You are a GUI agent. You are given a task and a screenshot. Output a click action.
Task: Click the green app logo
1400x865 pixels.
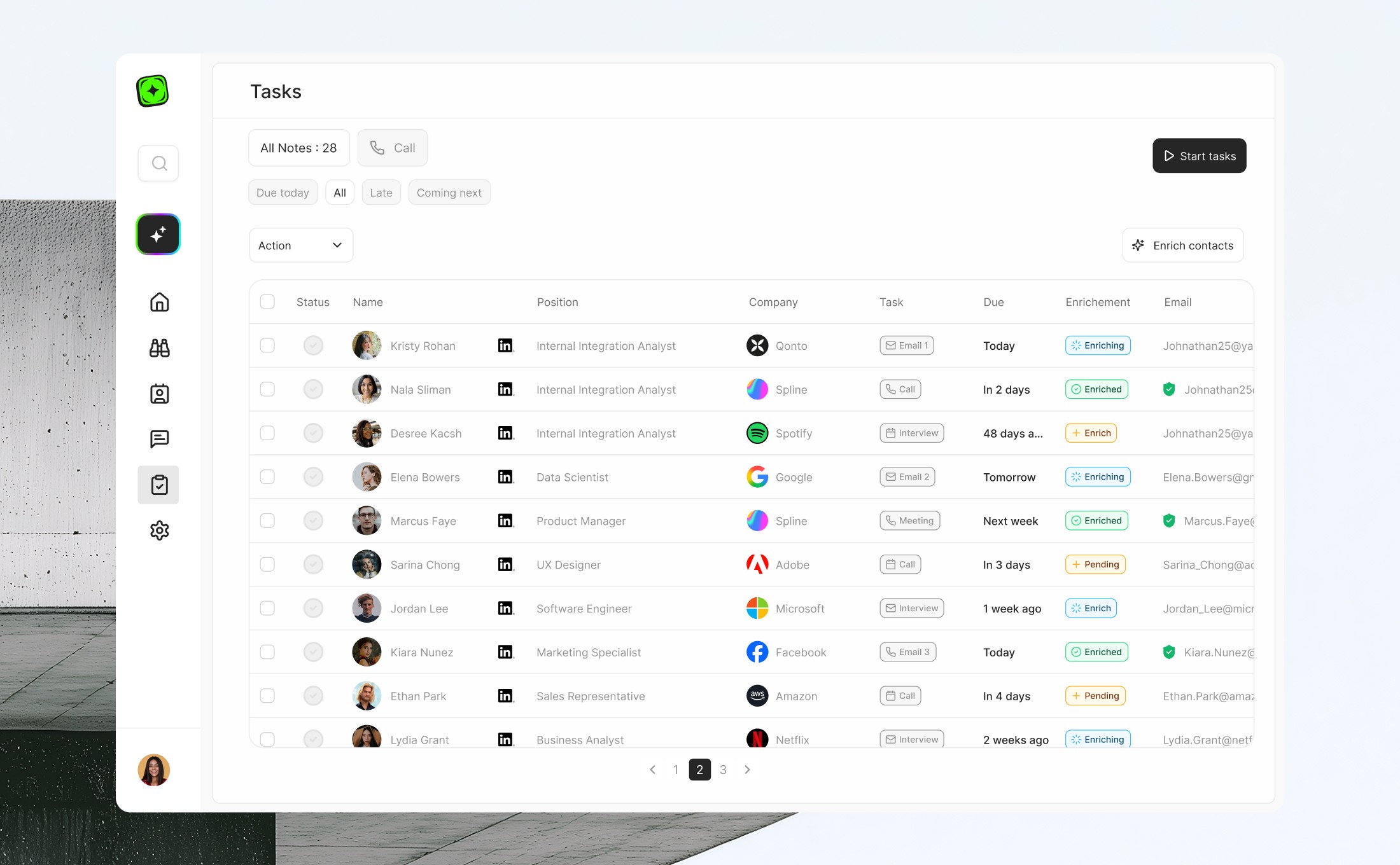pos(153,91)
